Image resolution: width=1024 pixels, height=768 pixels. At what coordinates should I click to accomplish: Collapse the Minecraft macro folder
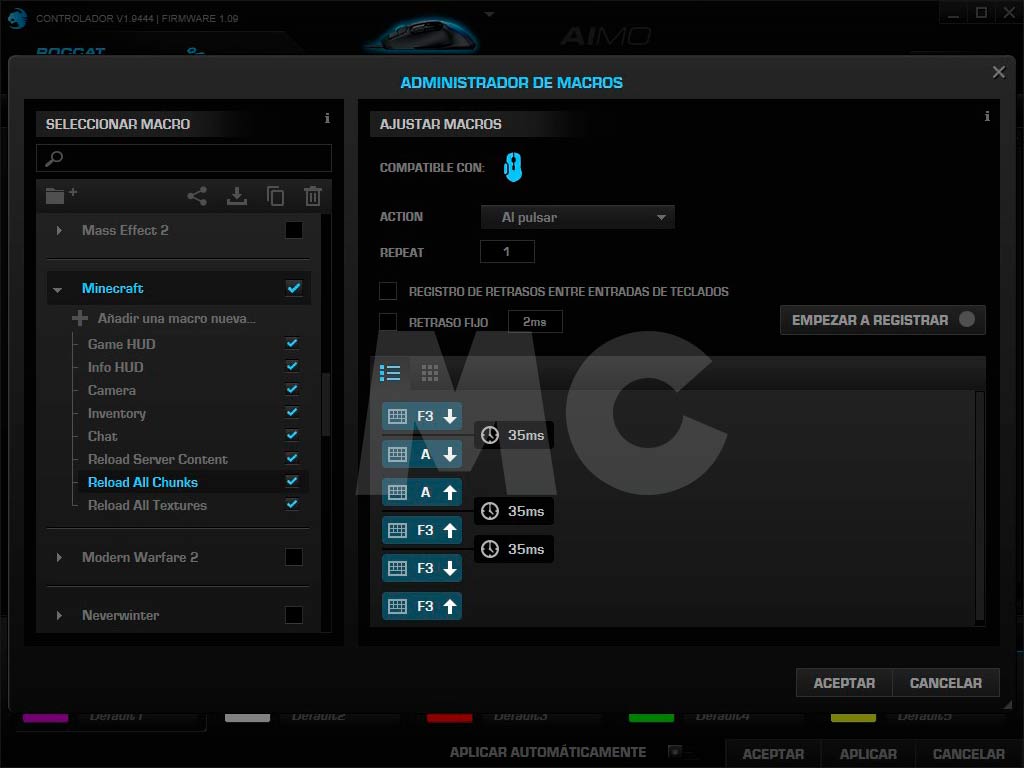(58, 289)
